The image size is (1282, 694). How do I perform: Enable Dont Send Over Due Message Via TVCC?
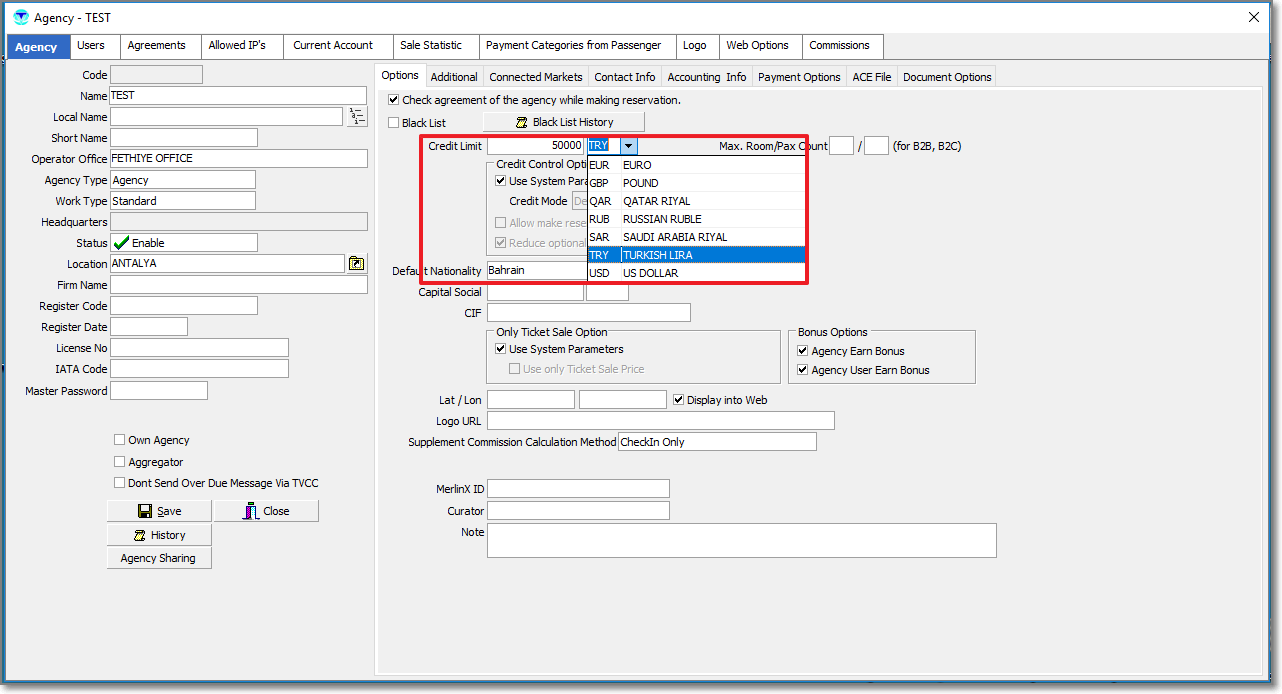[120, 483]
